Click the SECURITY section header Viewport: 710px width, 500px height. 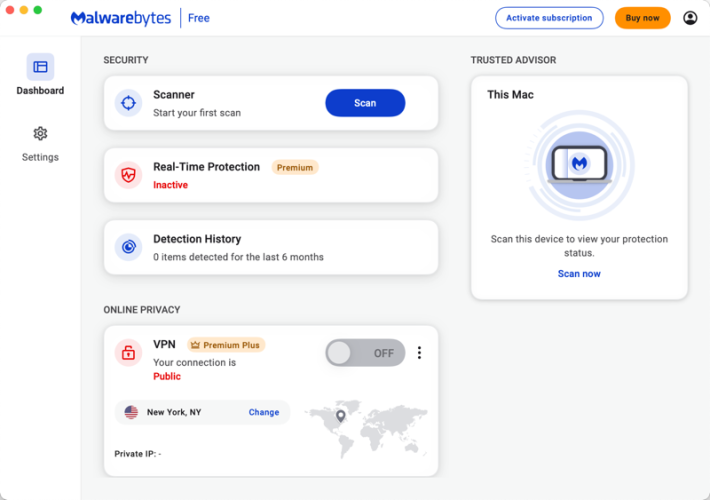(126, 60)
